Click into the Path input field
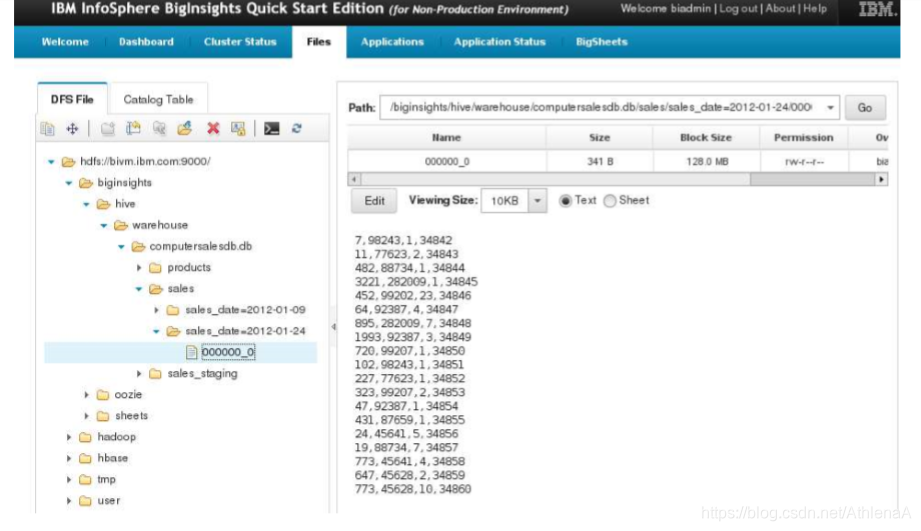 pos(601,107)
